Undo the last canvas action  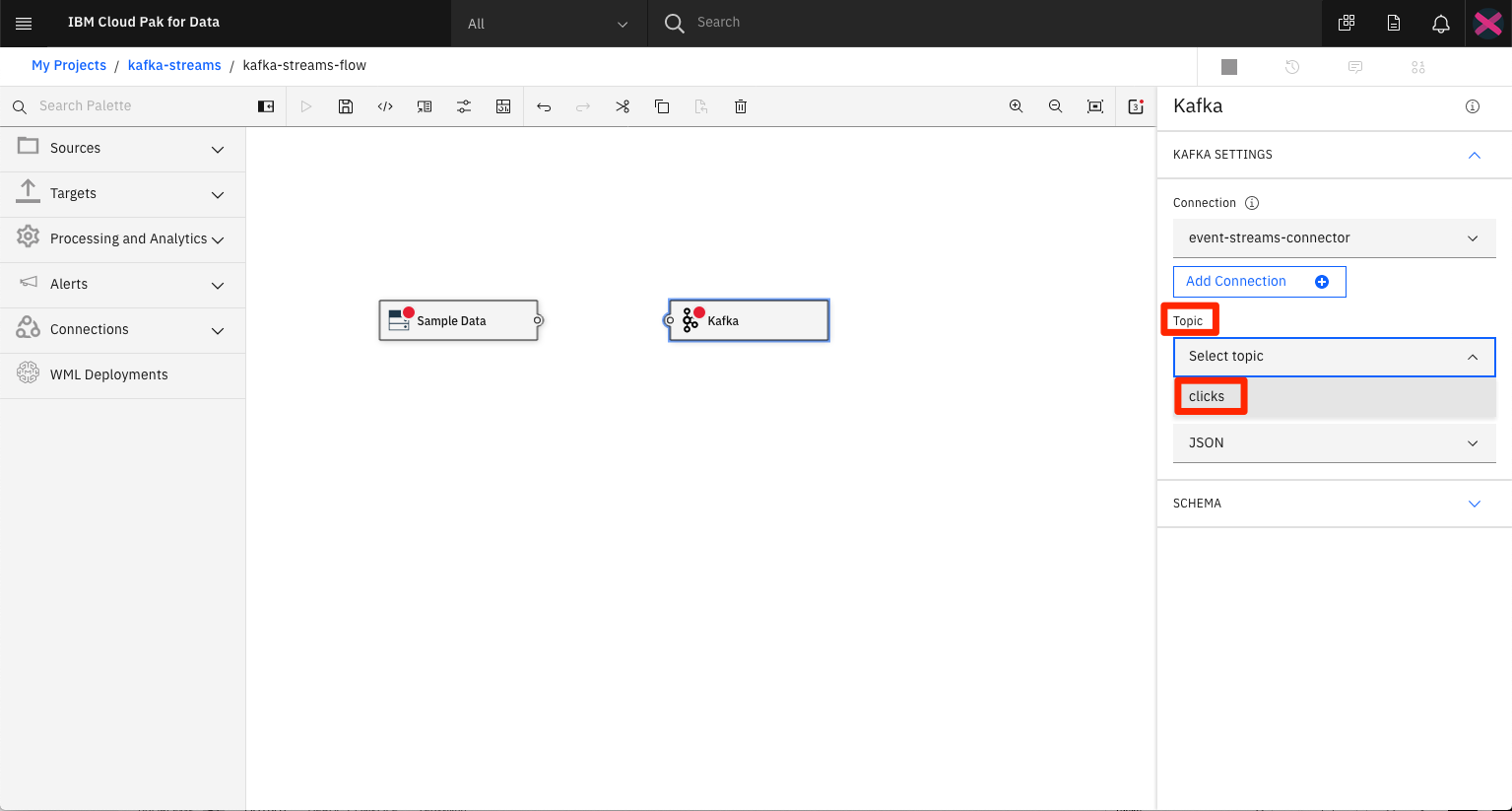coord(544,106)
